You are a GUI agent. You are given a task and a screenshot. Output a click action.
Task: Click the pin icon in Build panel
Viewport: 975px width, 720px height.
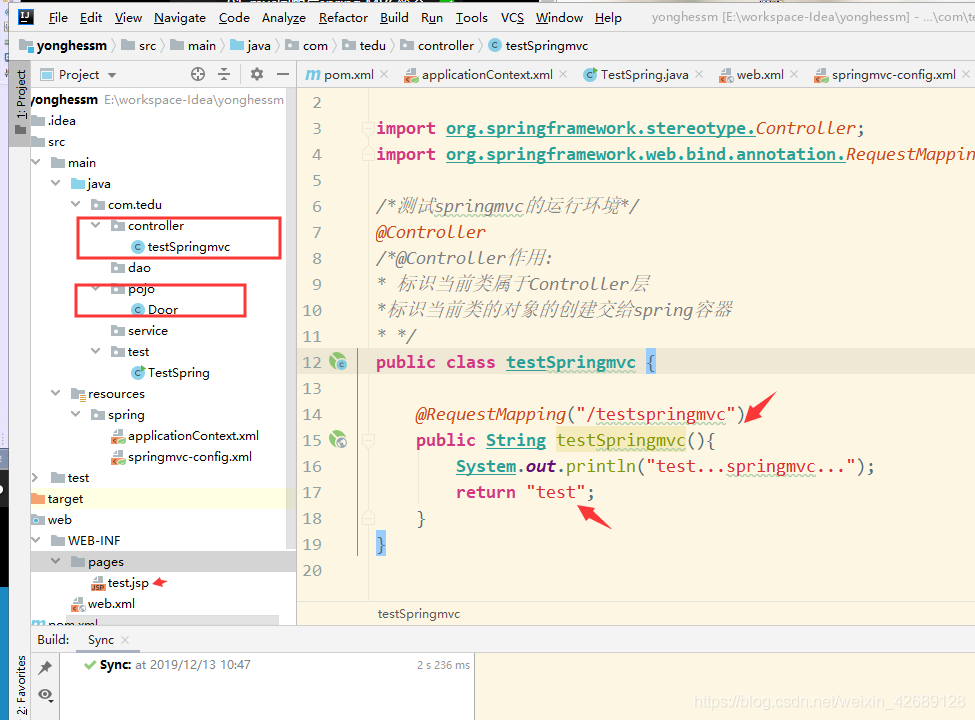(x=45, y=668)
